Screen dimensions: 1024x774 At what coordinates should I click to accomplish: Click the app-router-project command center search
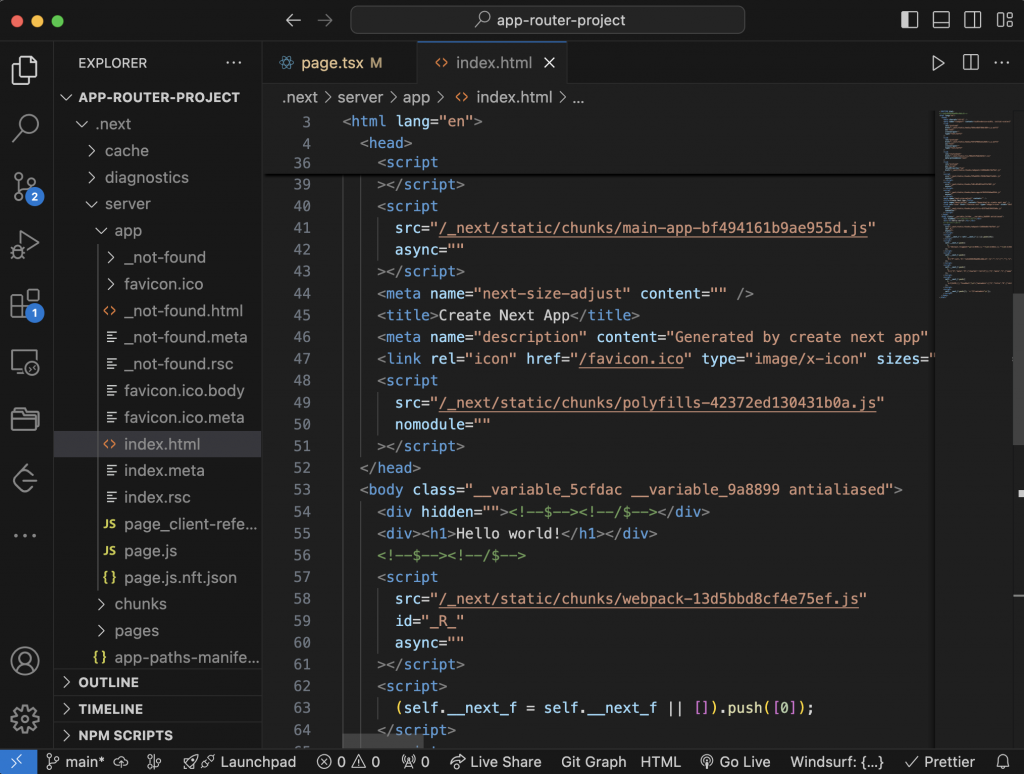[x=547, y=20]
